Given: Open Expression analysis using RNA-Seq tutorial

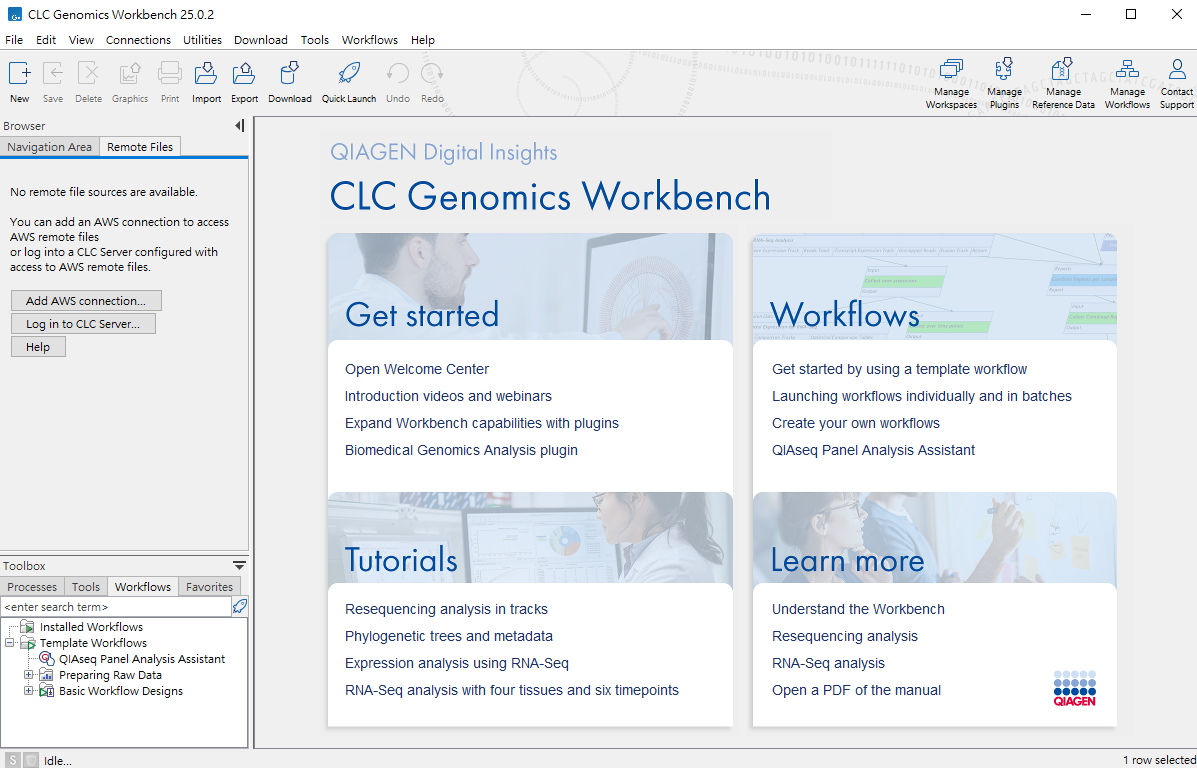Looking at the screenshot, I should (457, 663).
